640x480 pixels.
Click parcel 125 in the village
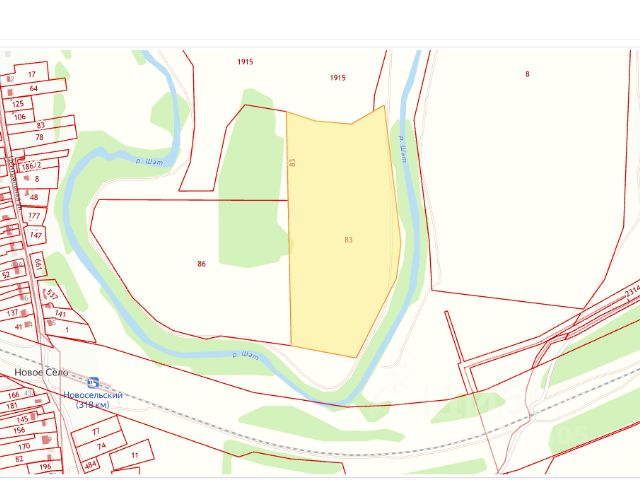pos(18,104)
